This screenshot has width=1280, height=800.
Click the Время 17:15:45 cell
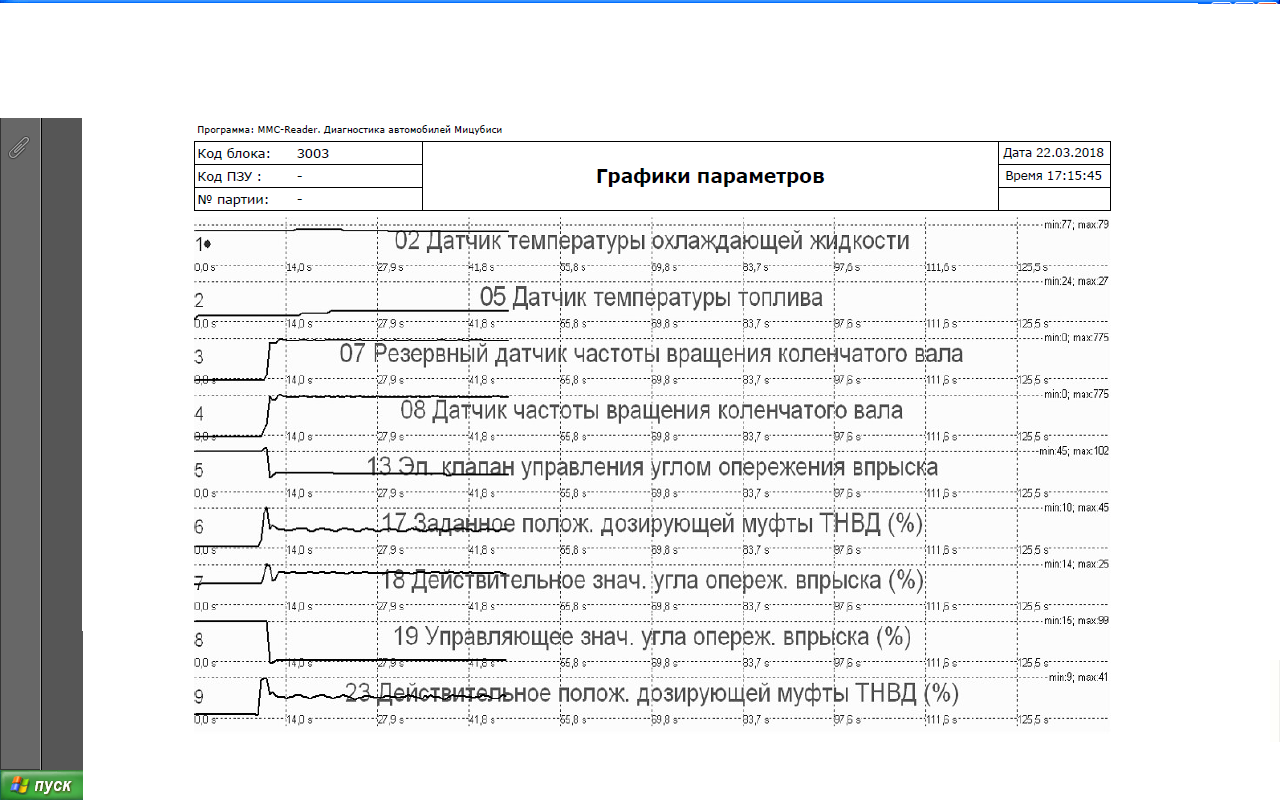pos(1054,176)
